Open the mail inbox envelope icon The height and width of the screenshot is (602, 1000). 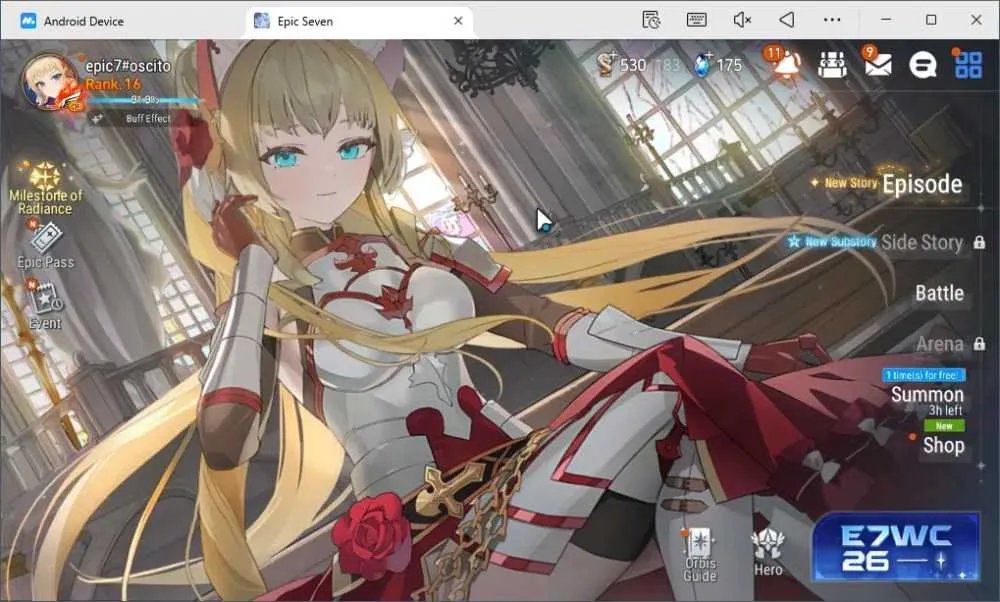click(x=877, y=63)
